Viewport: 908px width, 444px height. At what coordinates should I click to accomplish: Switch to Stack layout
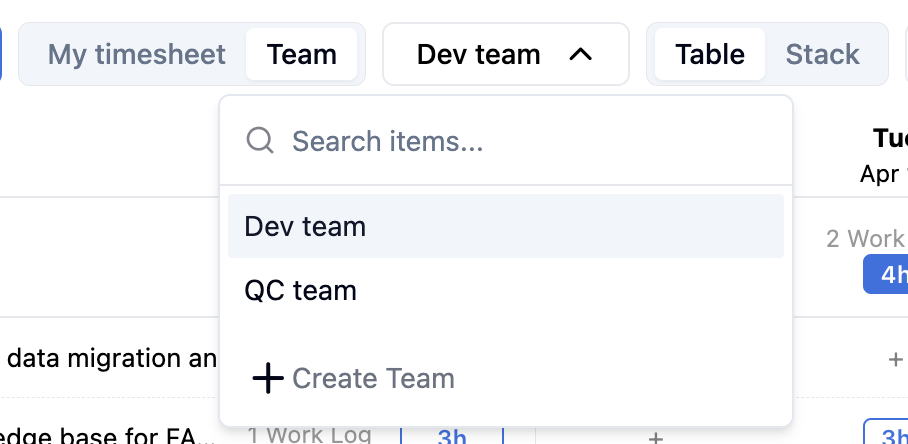[x=822, y=54]
